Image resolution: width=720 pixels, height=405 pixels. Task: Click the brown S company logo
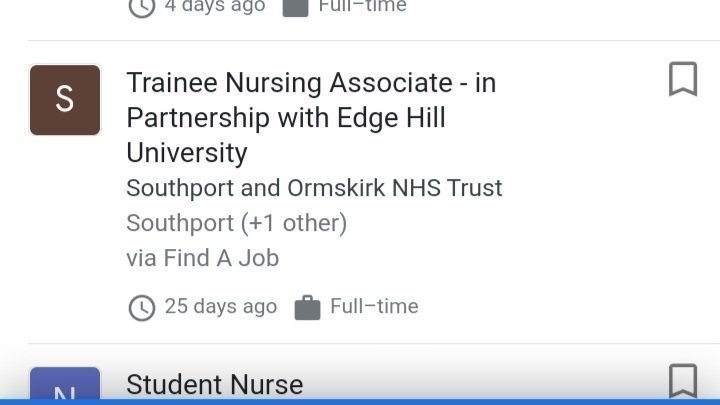coord(65,100)
